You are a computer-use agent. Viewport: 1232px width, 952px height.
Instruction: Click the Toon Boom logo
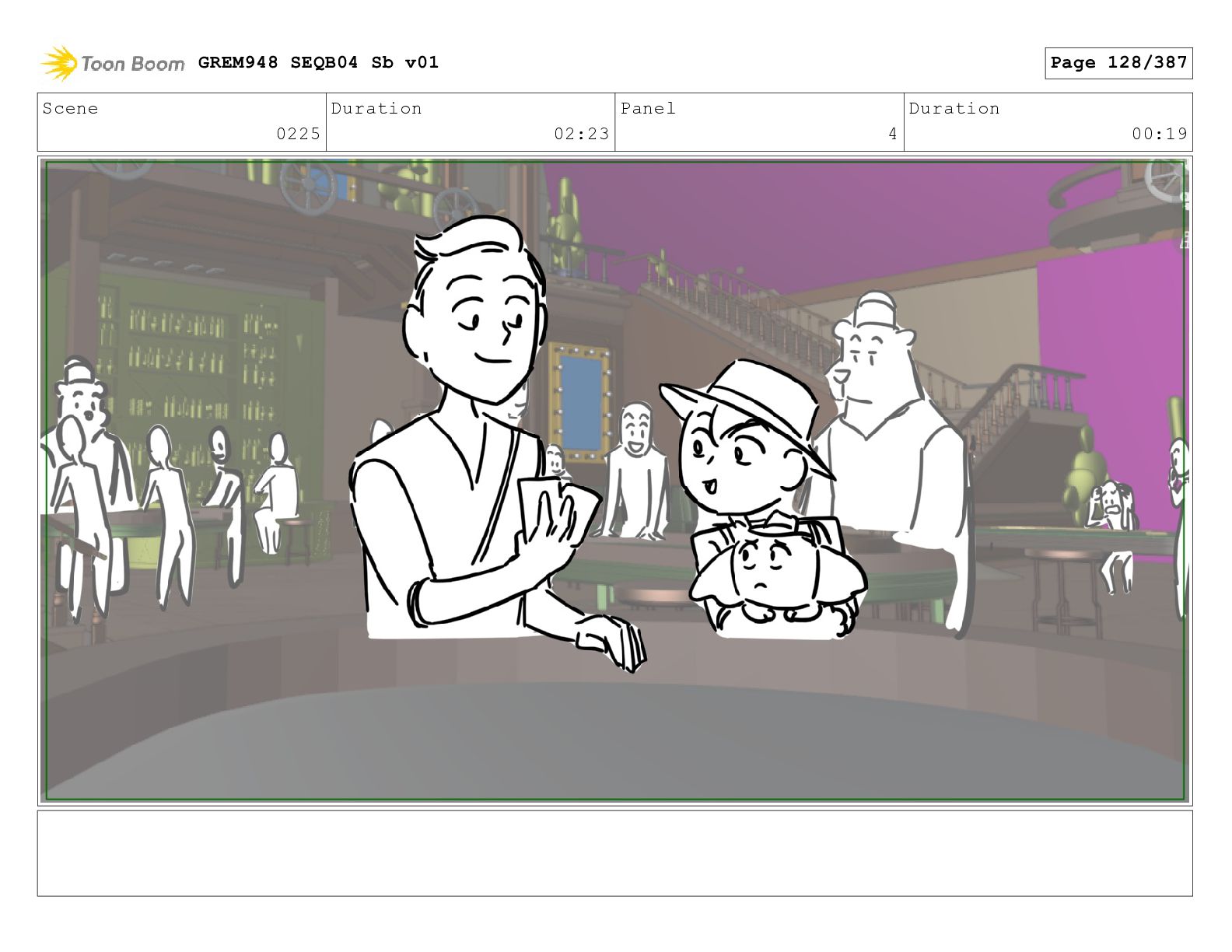click(113, 63)
